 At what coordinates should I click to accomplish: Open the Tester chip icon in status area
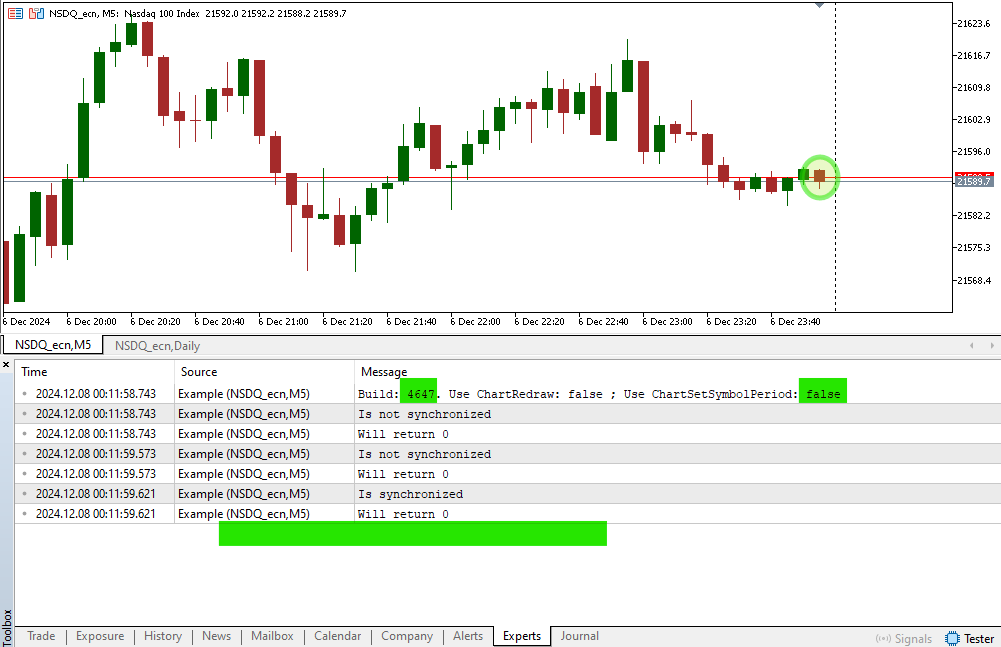[952, 638]
